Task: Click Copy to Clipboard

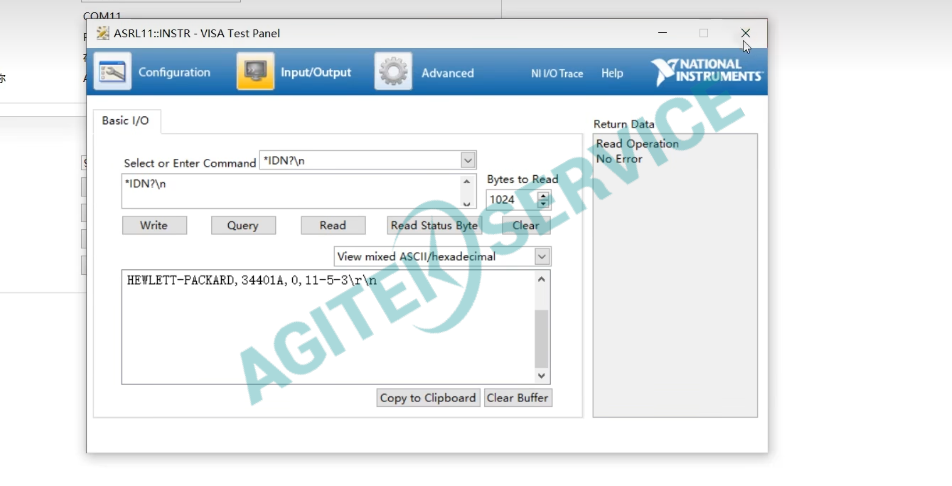Action: coord(428,398)
